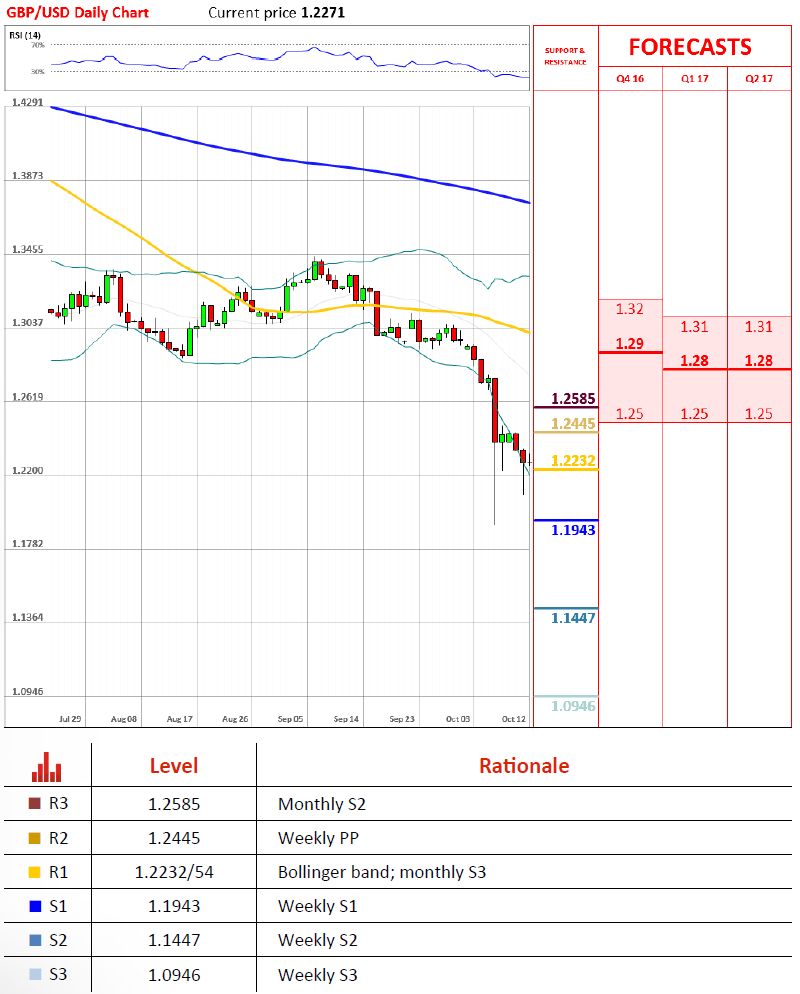Screen dimensions: 800x994
Task: Click the S2 row label
Action: pyautogui.click(x=58, y=940)
